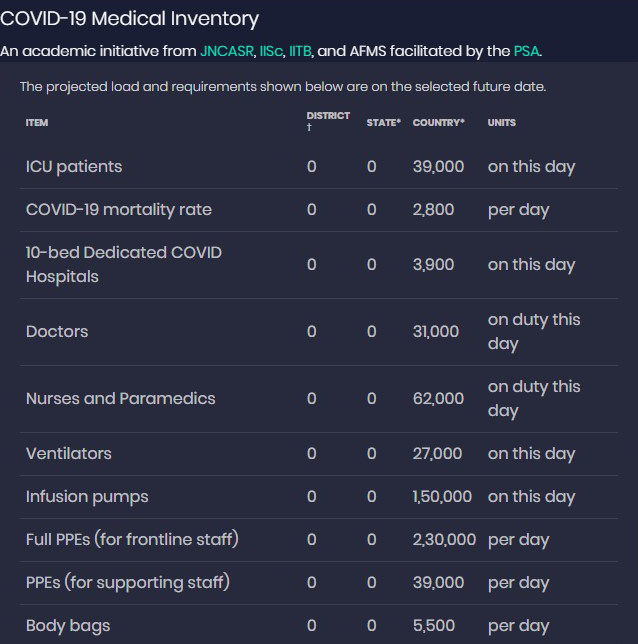Select the Infusion pumps item
This screenshot has width=638, height=644.
click(x=87, y=496)
